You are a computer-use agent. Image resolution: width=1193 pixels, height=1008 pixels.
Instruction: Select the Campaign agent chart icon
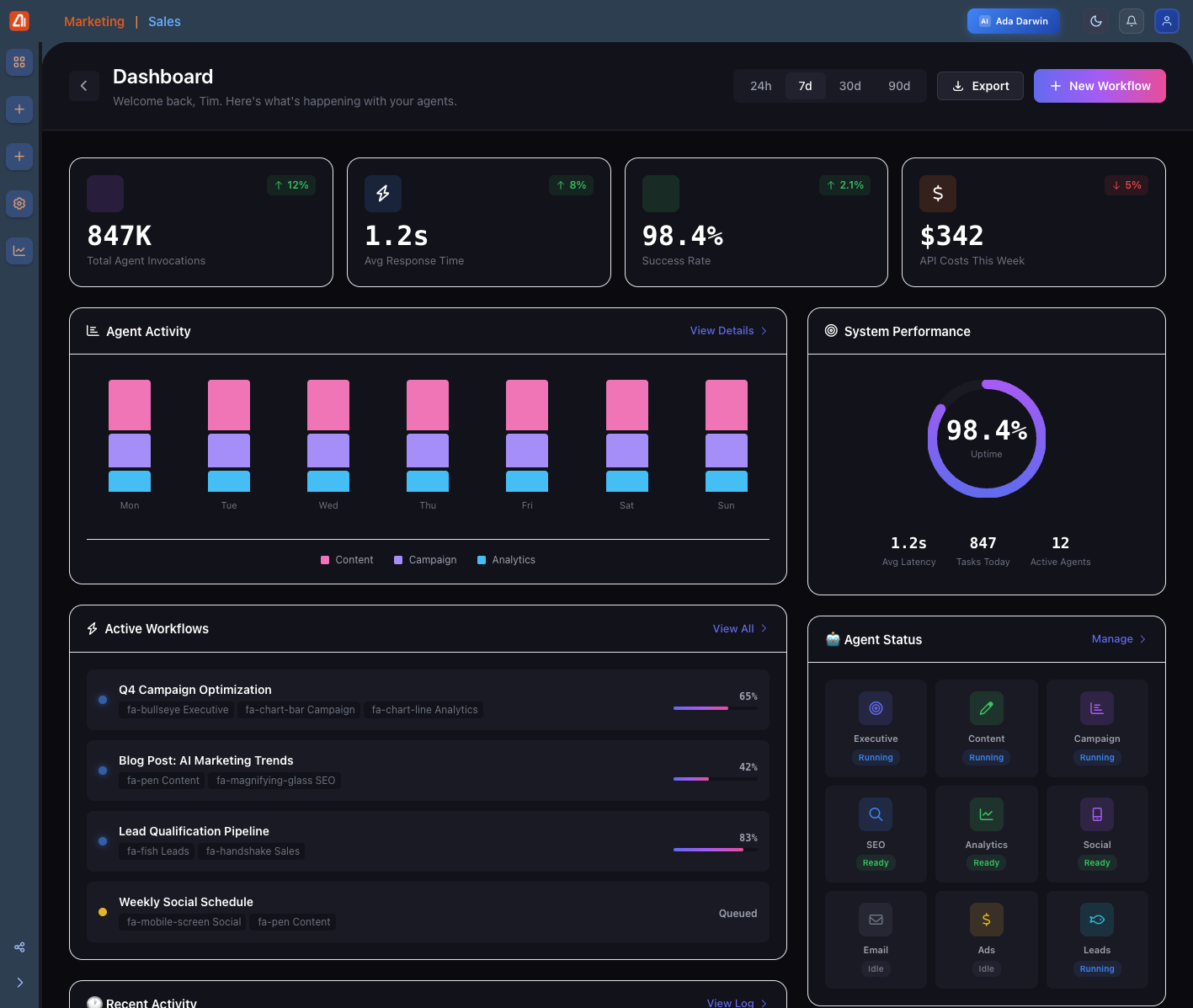coord(1097,708)
